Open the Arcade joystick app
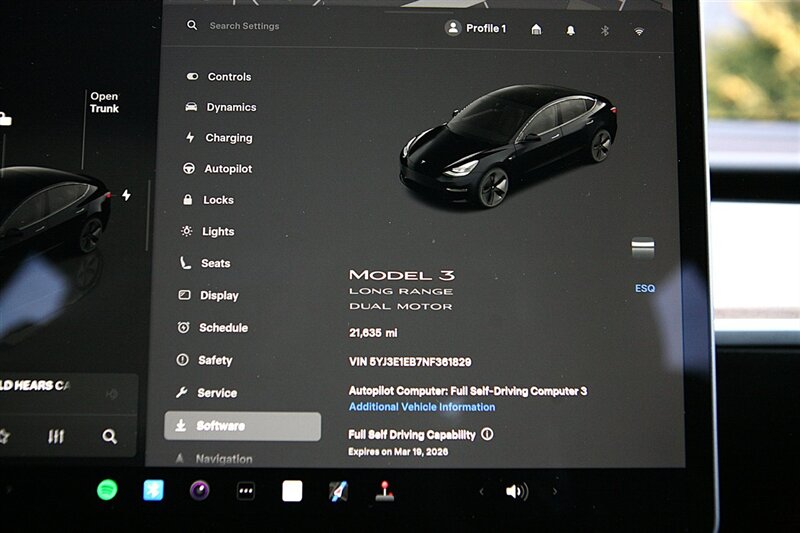The image size is (800, 533). (383, 491)
